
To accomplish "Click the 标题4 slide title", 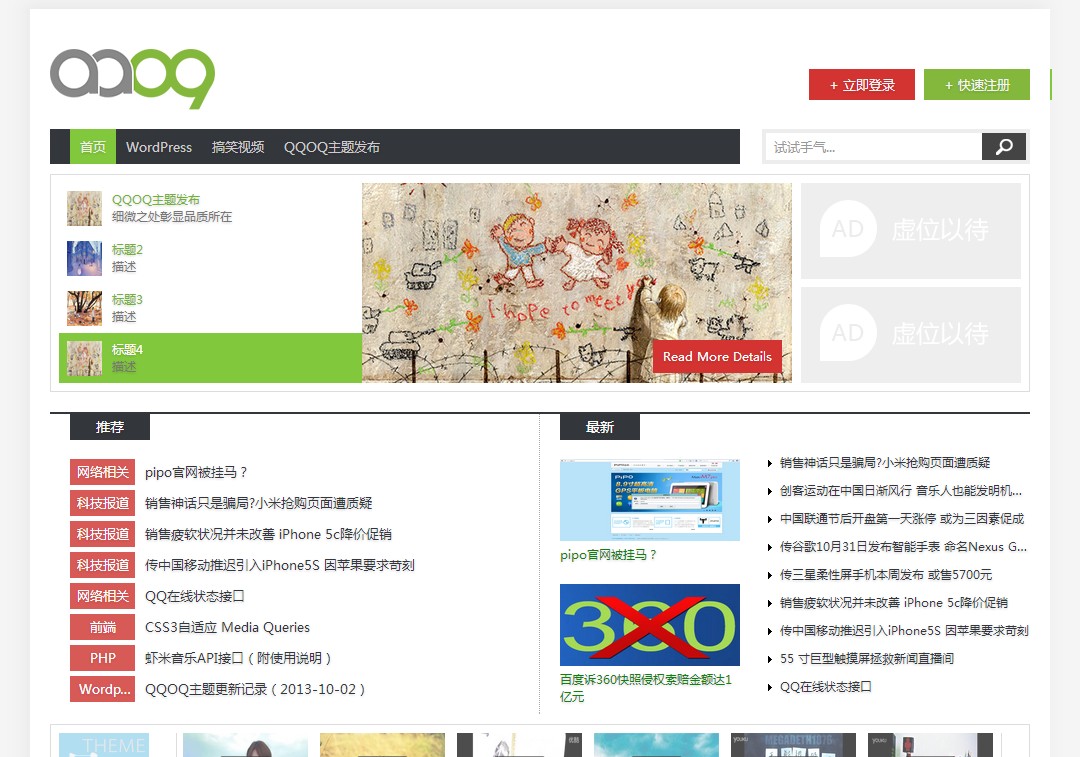I will click(127, 349).
